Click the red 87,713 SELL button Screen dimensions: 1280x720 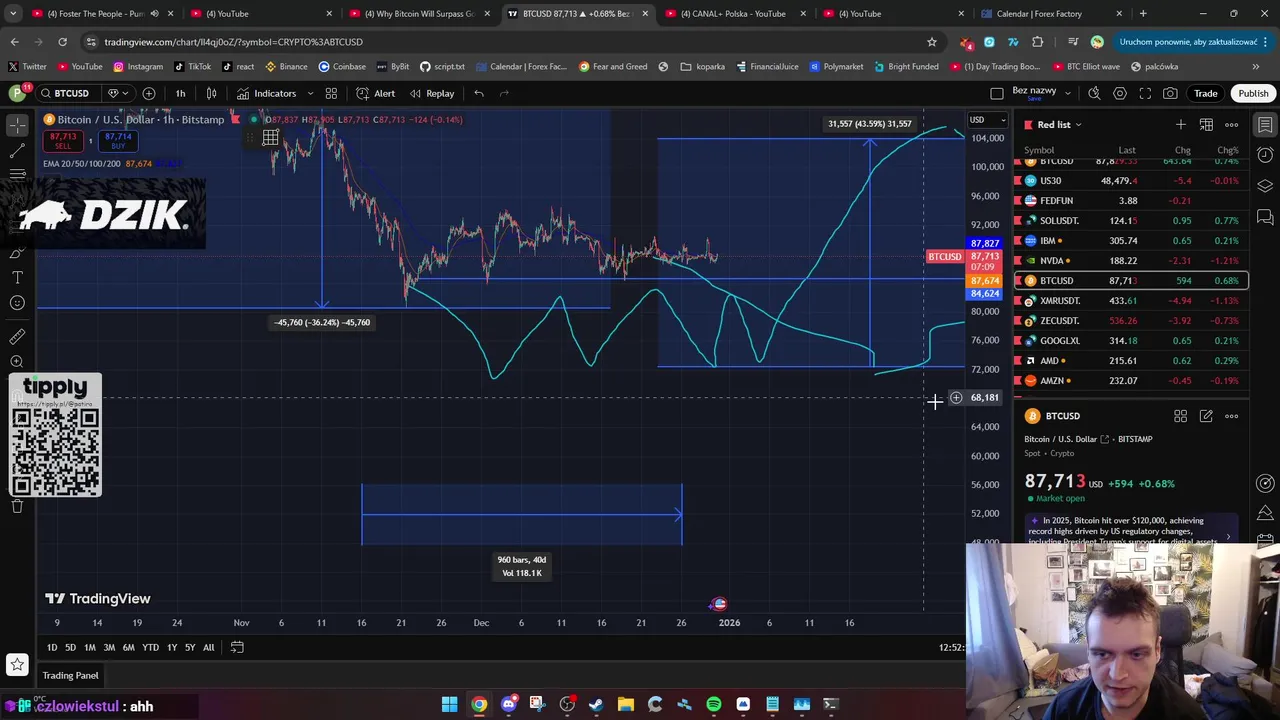[63, 140]
